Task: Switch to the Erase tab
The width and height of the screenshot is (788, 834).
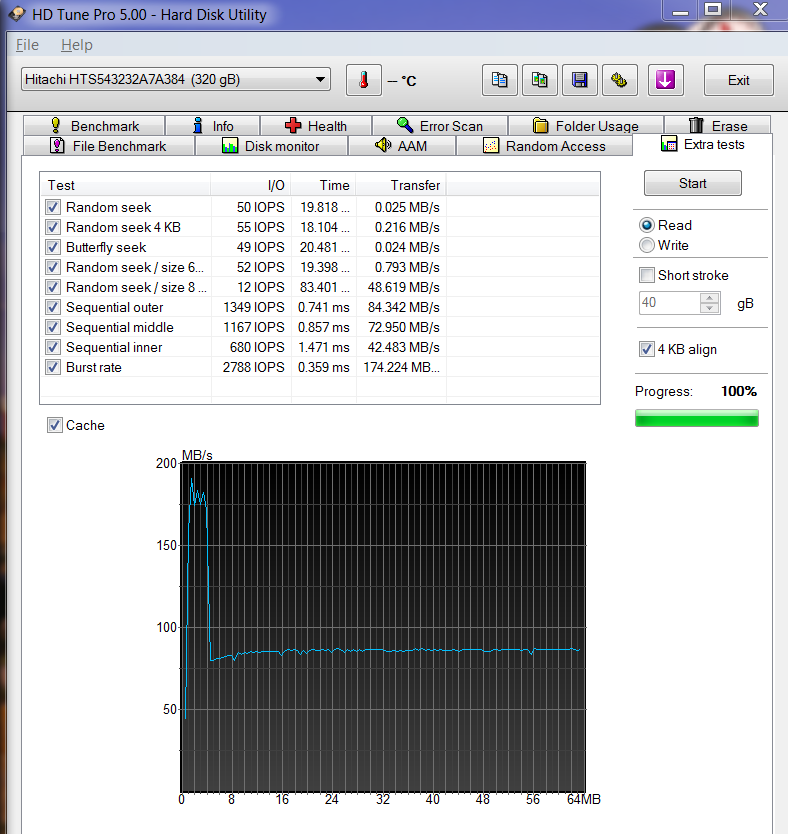Action: 718,126
